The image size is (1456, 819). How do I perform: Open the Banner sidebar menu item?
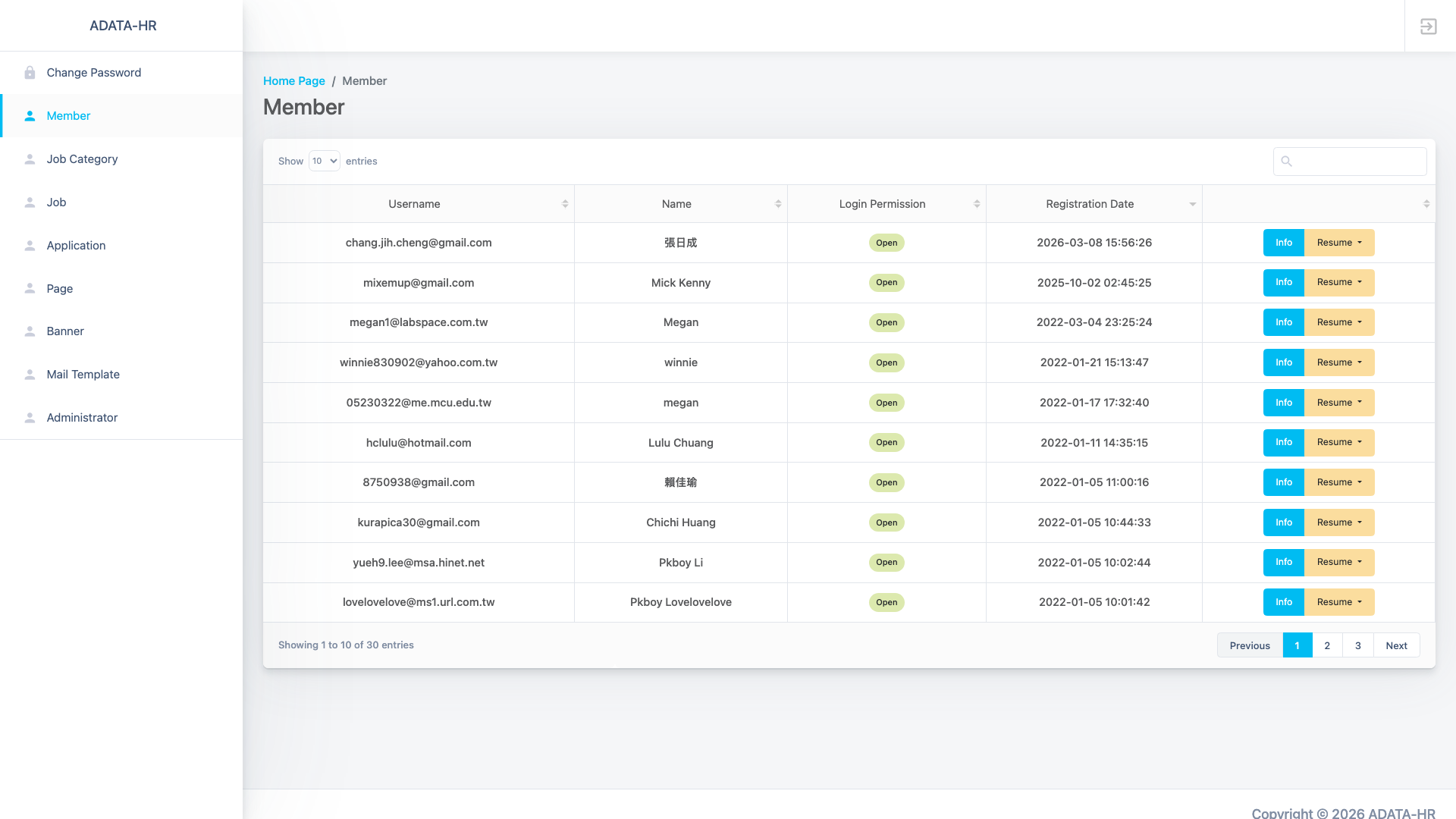[65, 331]
